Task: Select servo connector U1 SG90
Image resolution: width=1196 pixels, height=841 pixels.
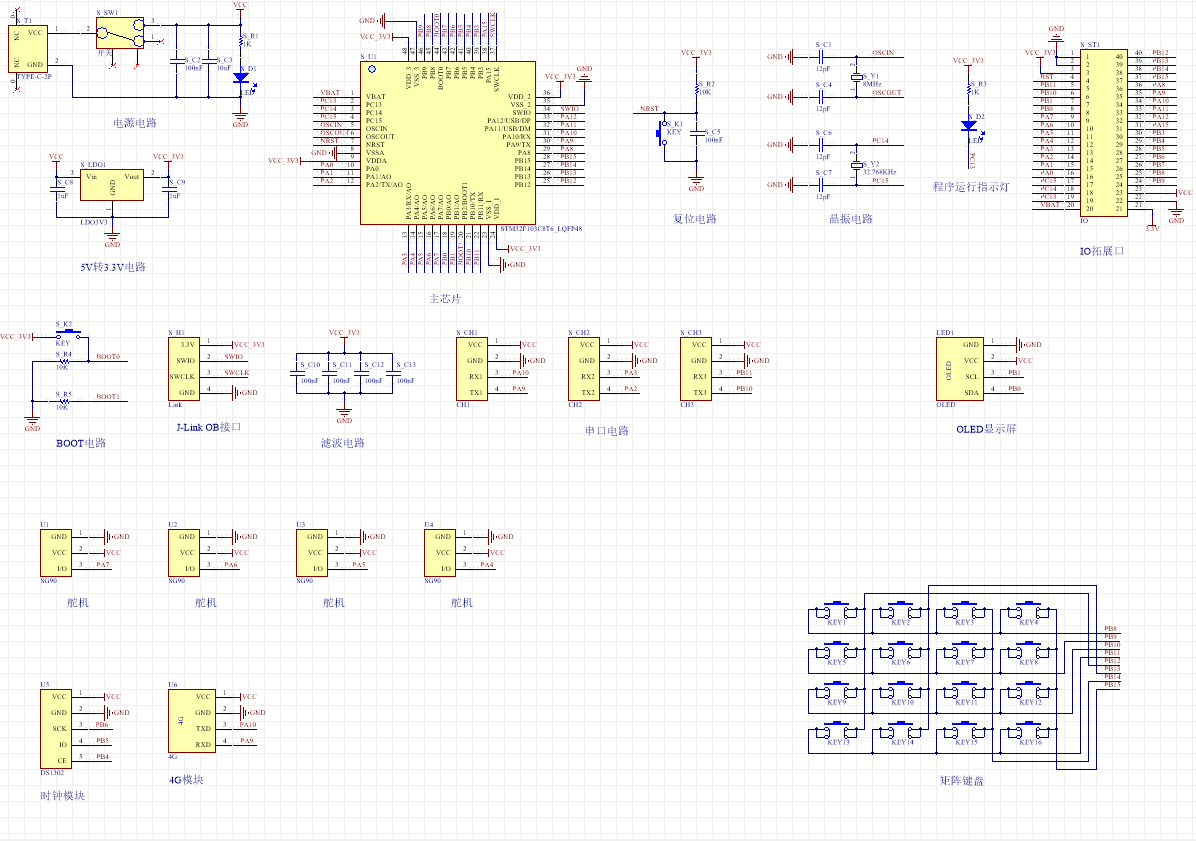Action: click(x=56, y=553)
